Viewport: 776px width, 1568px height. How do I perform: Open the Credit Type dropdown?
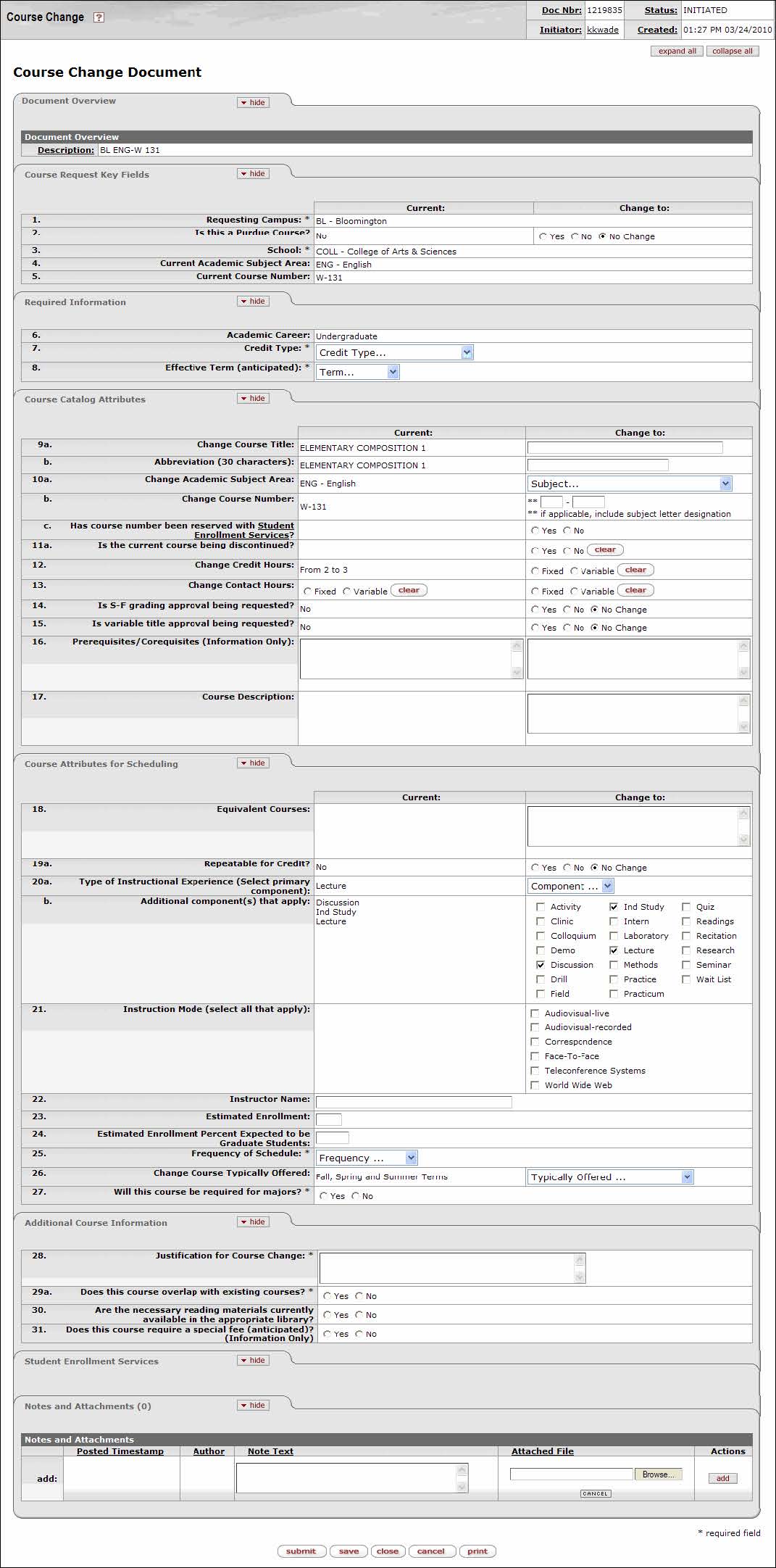pyautogui.click(x=395, y=352)
